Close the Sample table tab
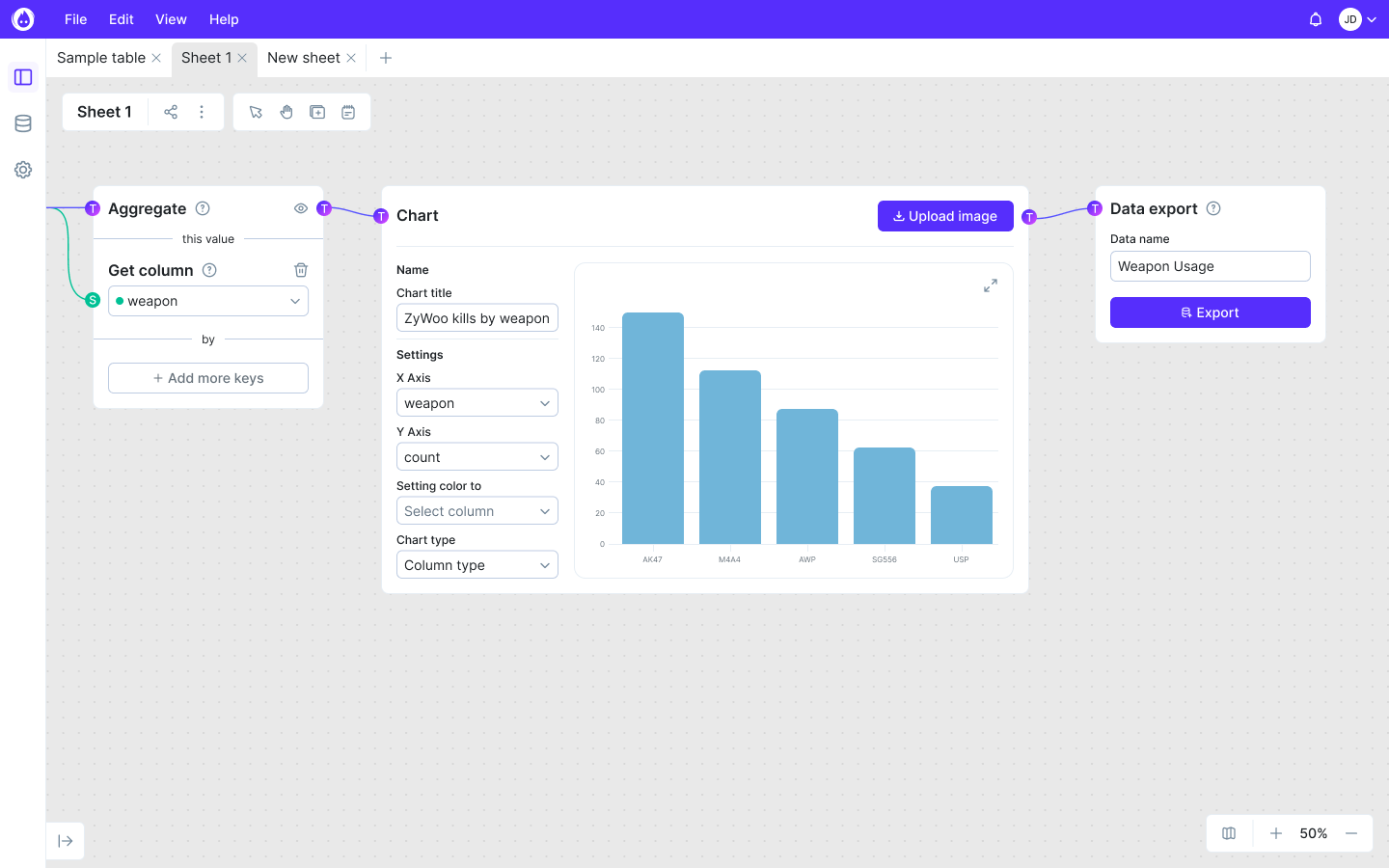 pos(156,58)
